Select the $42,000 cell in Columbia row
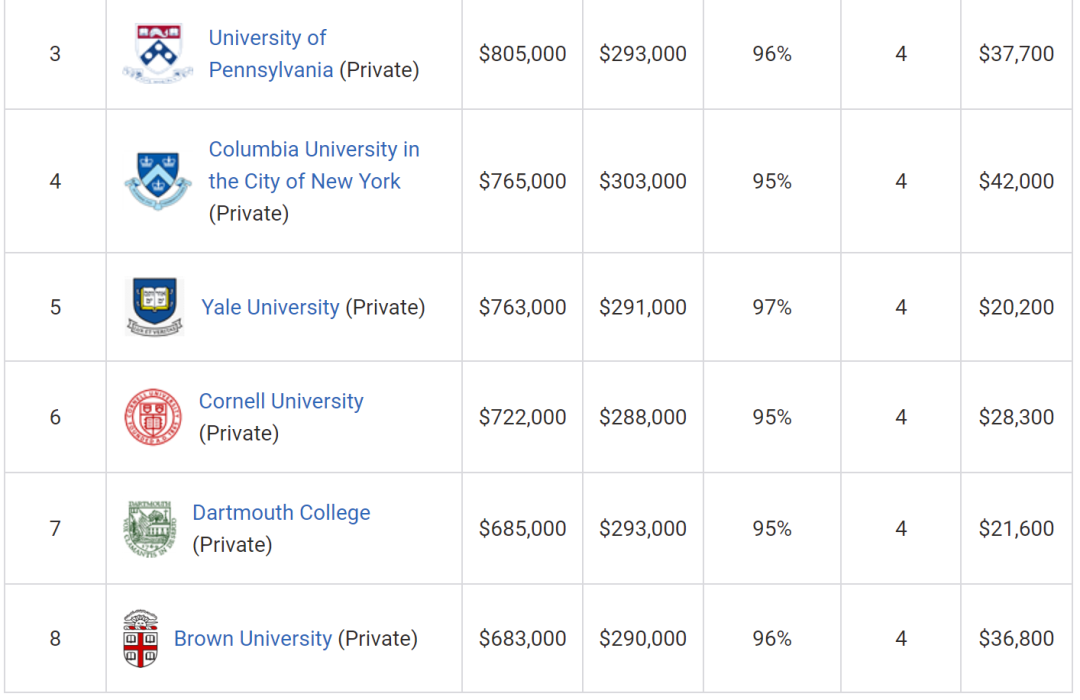Screen dimensions: 1080x700 [x=1016, y=181]
